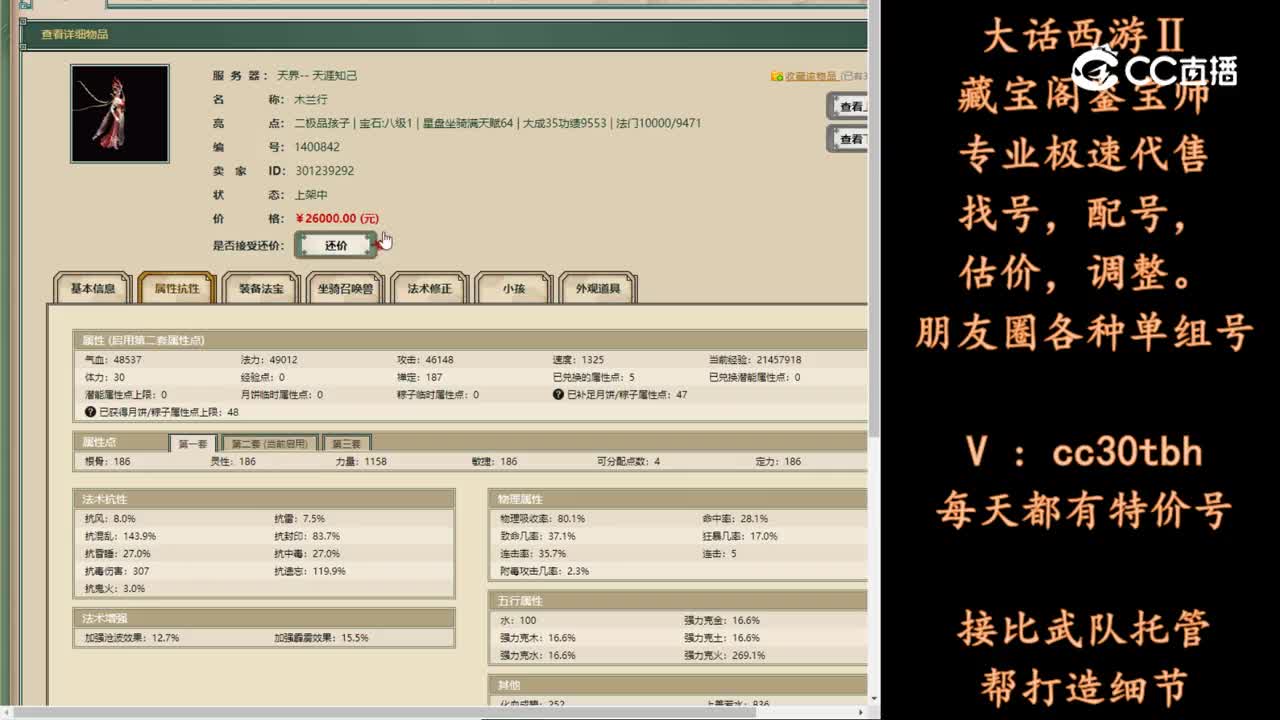Viewport: 1280px width, 720px height.
Task: Click the 收藏该物品 favorite star icon
Action: 776,76
